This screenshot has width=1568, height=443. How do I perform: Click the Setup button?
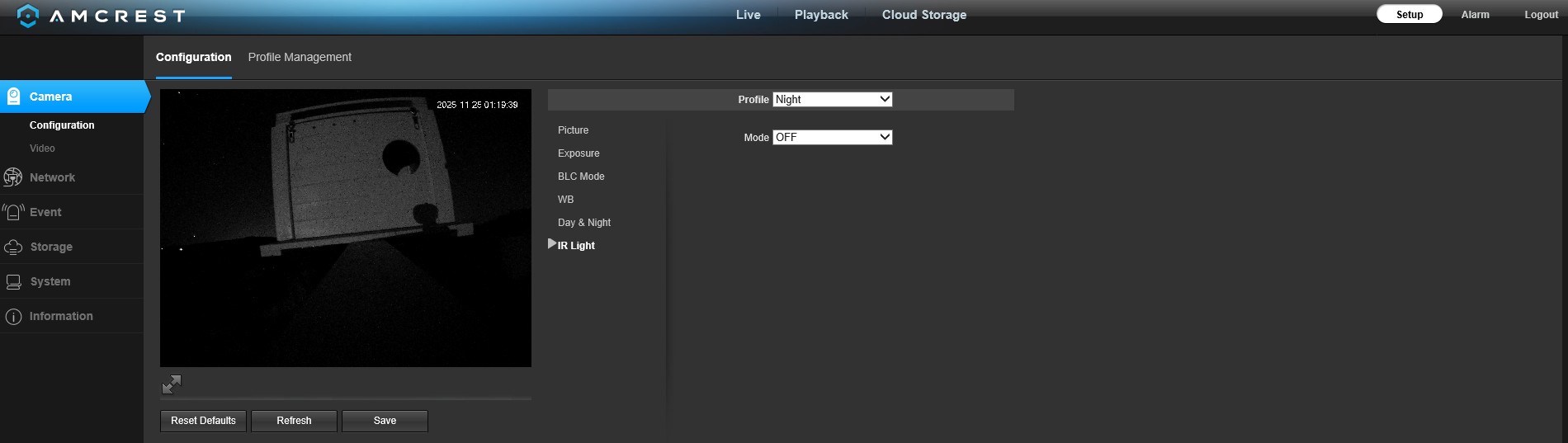(x=1410, y=14)
